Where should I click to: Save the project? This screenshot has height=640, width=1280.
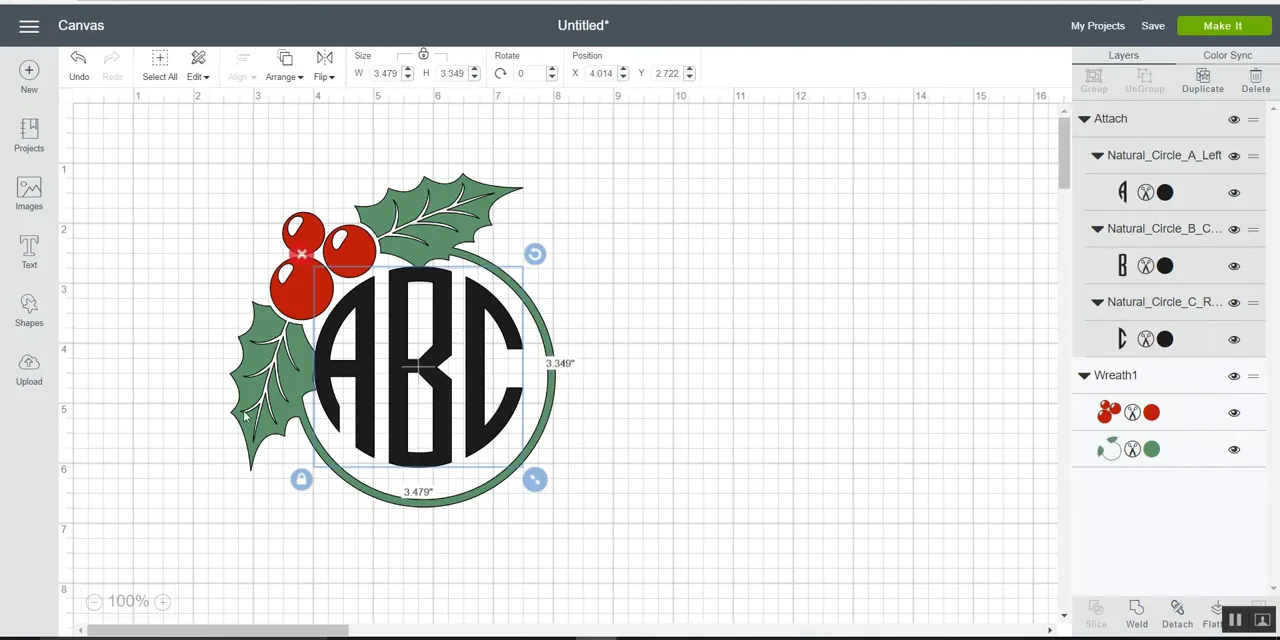pyautogui.click(x=1153, y=26)
